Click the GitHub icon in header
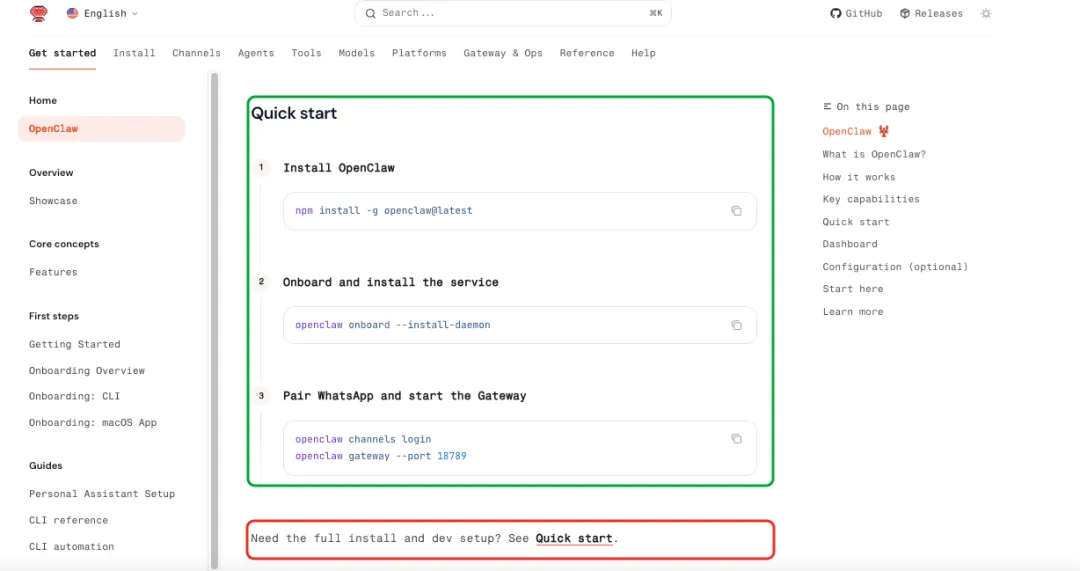1080x571 pixels. (x=836, y=14)
